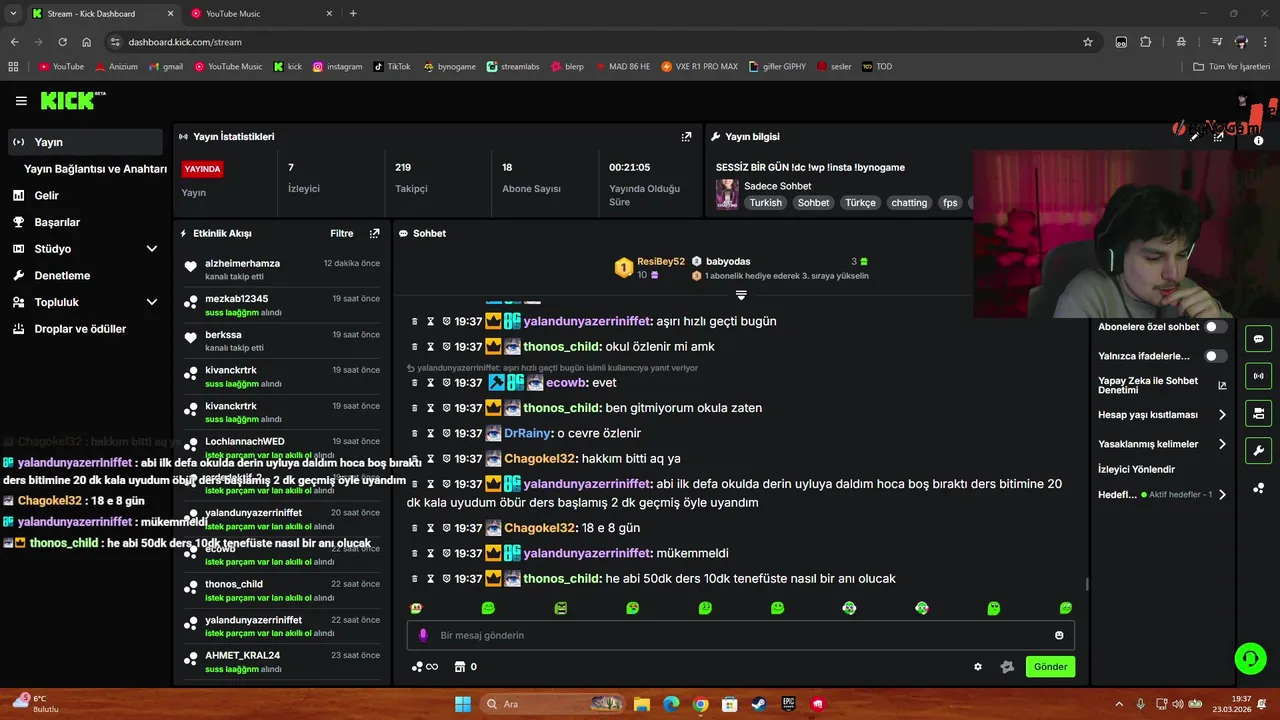Click the İzleyici Yönlendir option

point(1136,469)
